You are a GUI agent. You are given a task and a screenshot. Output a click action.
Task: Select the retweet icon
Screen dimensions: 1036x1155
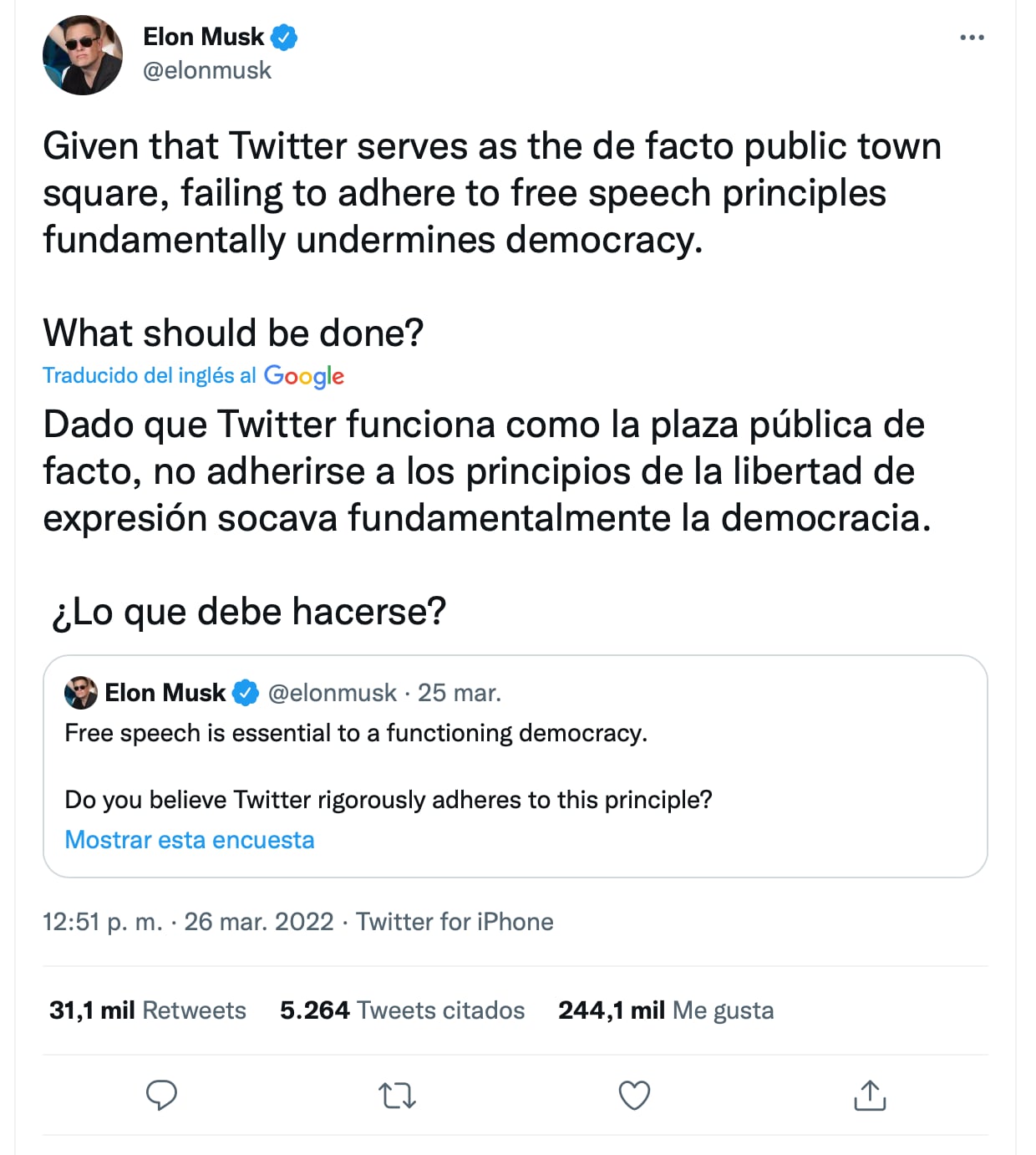[398, 1093]
